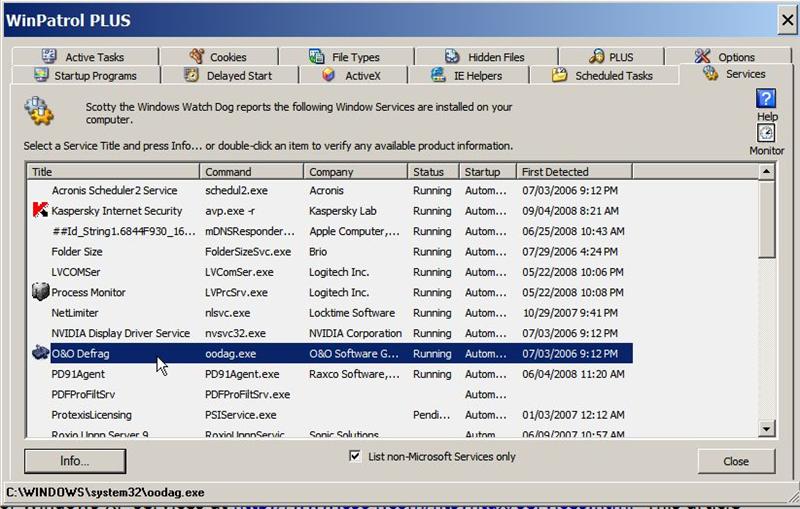This screenshot has width=800, height=509.
Task: Select the Acronis Scheduler2 Service row
Action: pyautogui.click(x=330, y=190)
